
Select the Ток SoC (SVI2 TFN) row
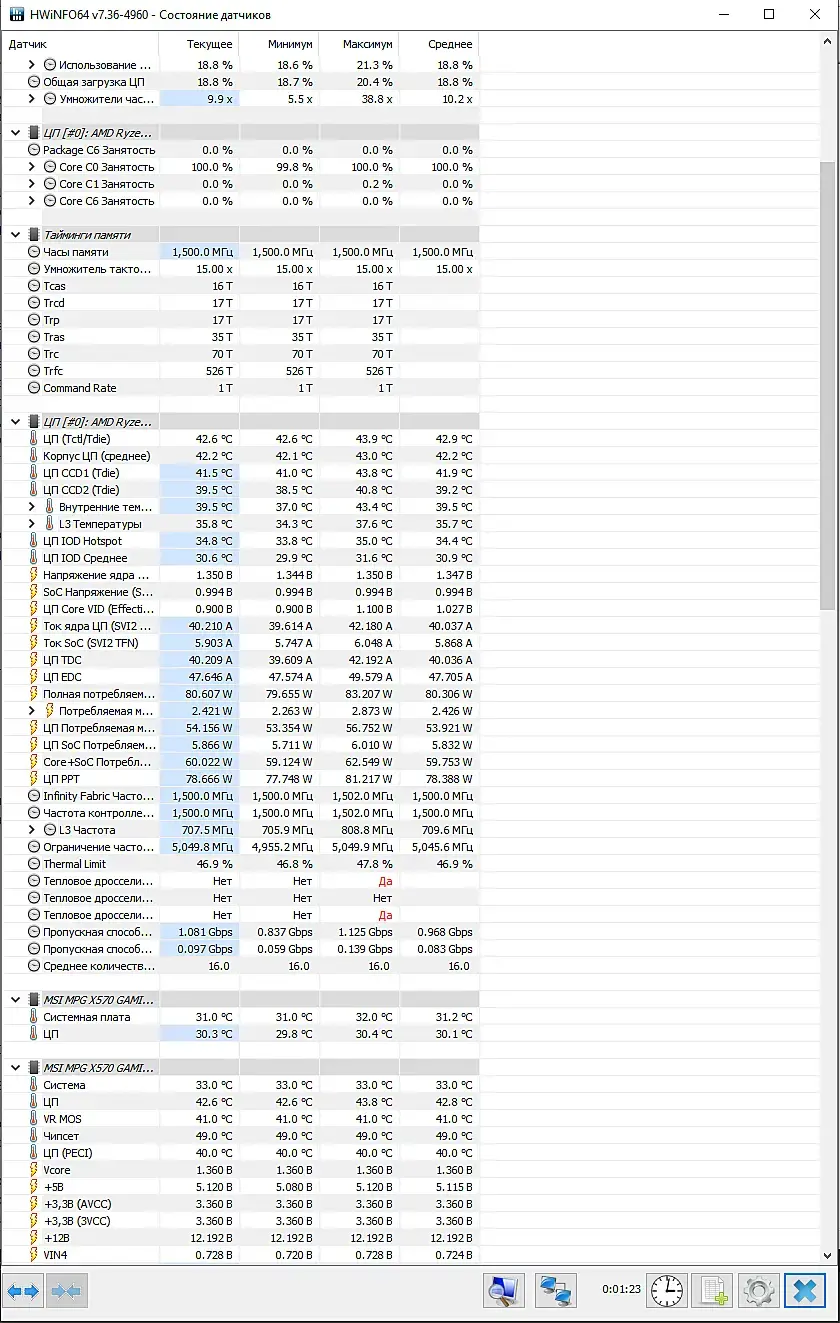pyautogui.click(x=240, y=643)
